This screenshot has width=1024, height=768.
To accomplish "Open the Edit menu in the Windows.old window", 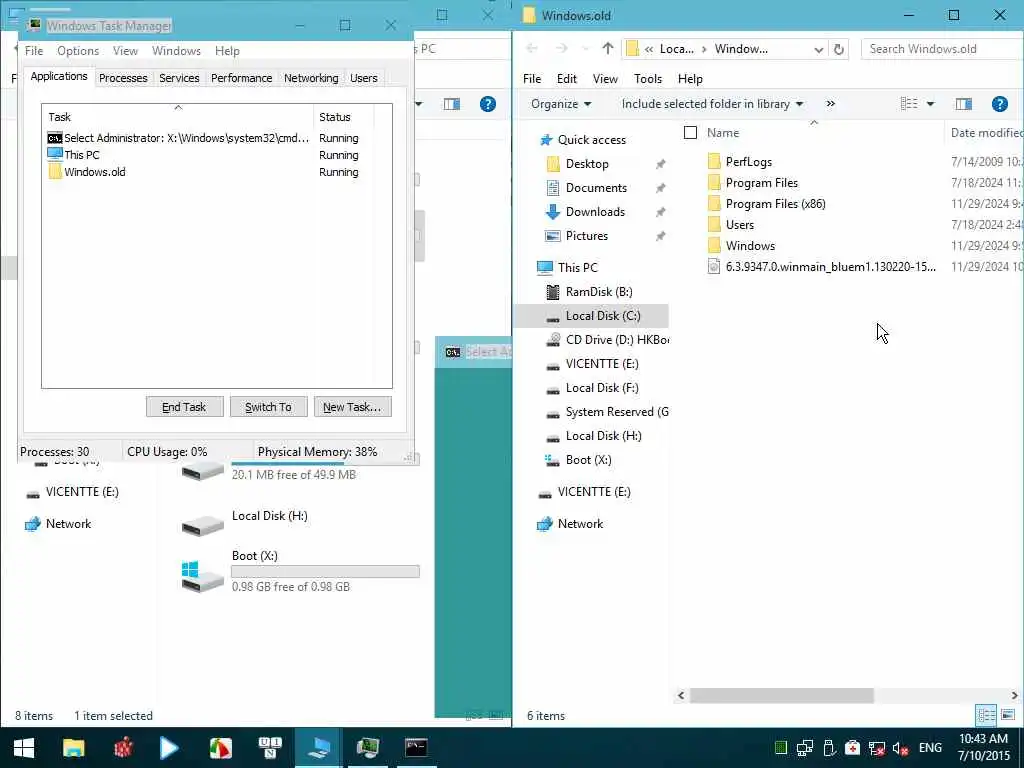I will tap(566, 78).
